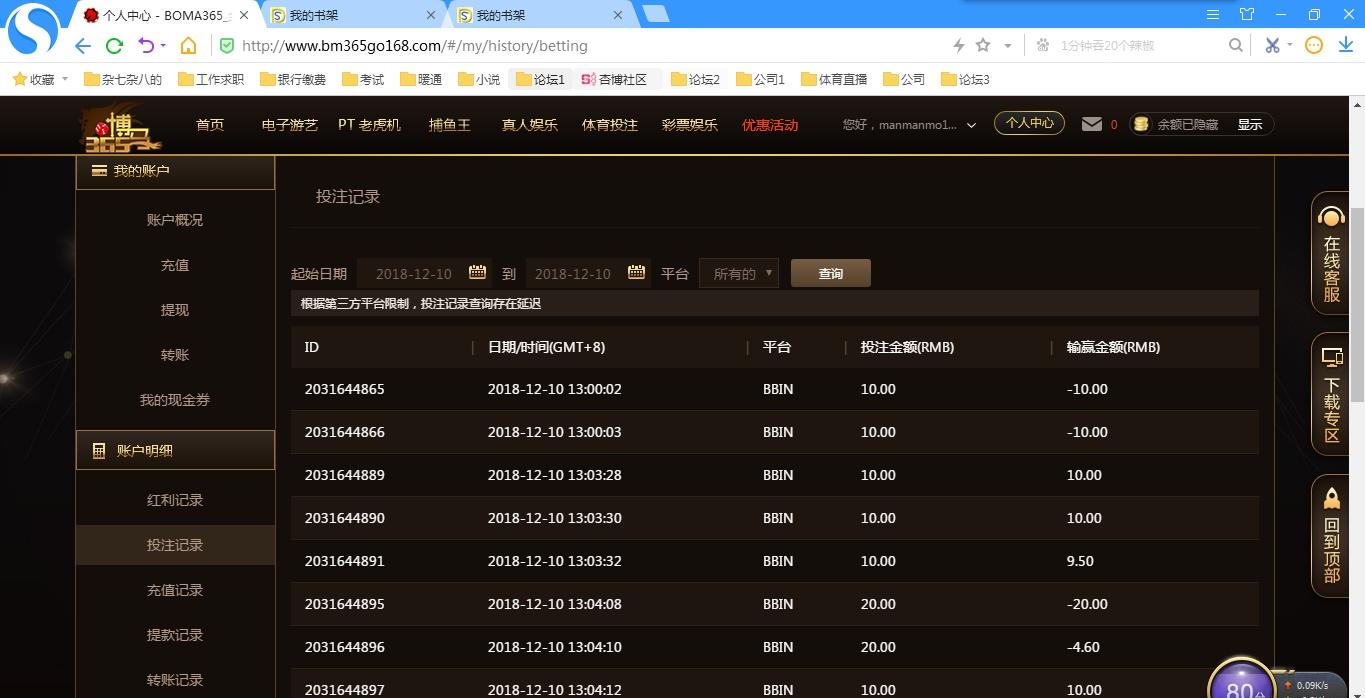Screen dimensions: 1365x698
Task: Open 个人中心 button
Action: pos(1029,123)
